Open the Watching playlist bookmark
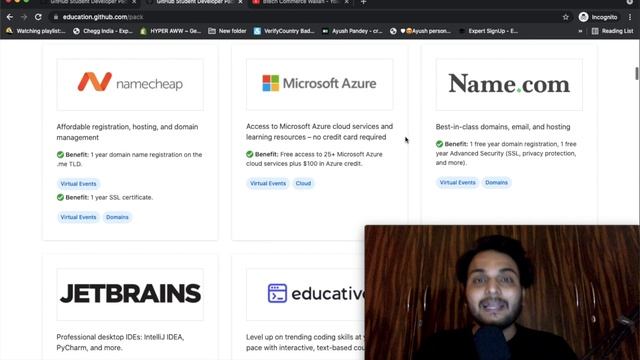Screen dimensions: 640x360 [36, 31]
